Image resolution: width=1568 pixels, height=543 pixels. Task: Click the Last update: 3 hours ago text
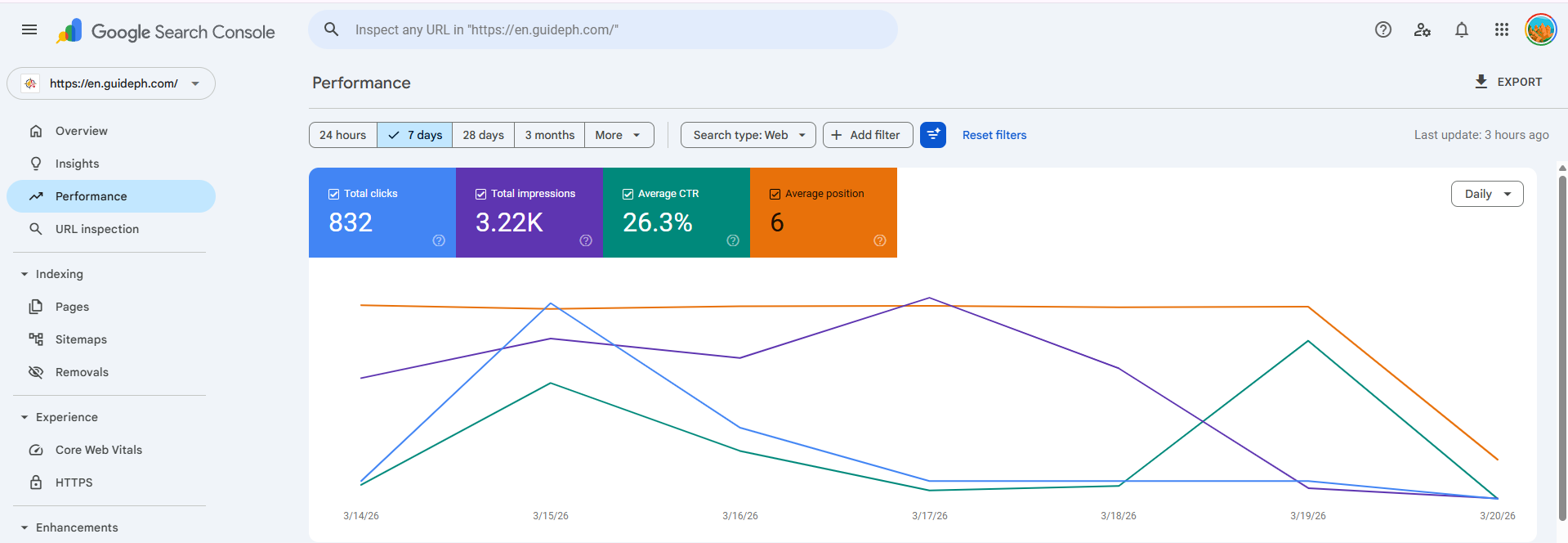point(1481,135)
